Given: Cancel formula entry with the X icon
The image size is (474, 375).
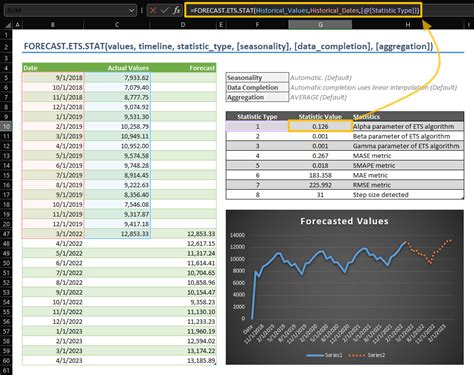Looking at the screenshot, I should click(153, 10).
